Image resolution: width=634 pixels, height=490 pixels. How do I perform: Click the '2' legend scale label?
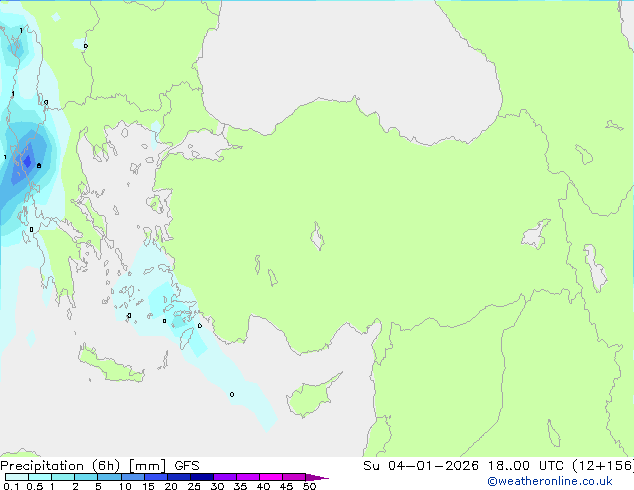click(75, 486)
